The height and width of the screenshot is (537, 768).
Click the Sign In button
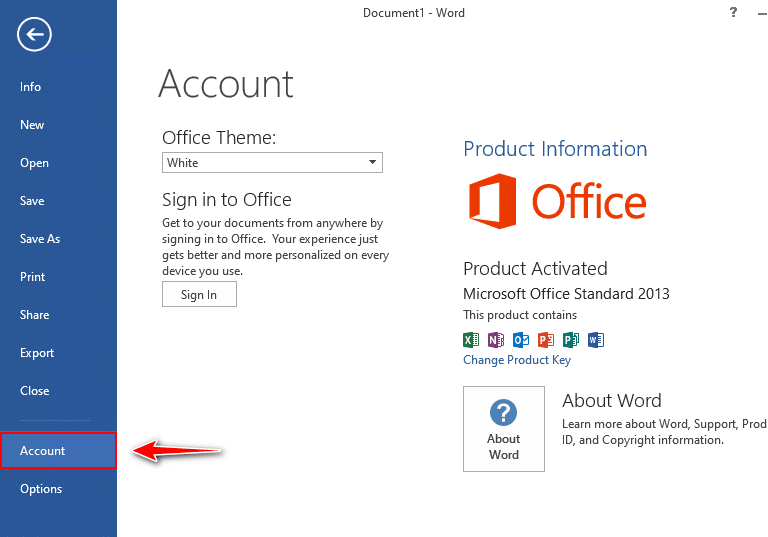coord(199,294)
